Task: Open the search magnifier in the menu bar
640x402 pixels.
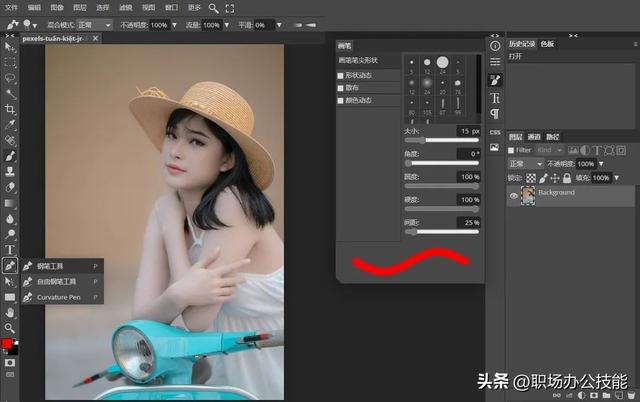Action: click(x=213, y=8)
